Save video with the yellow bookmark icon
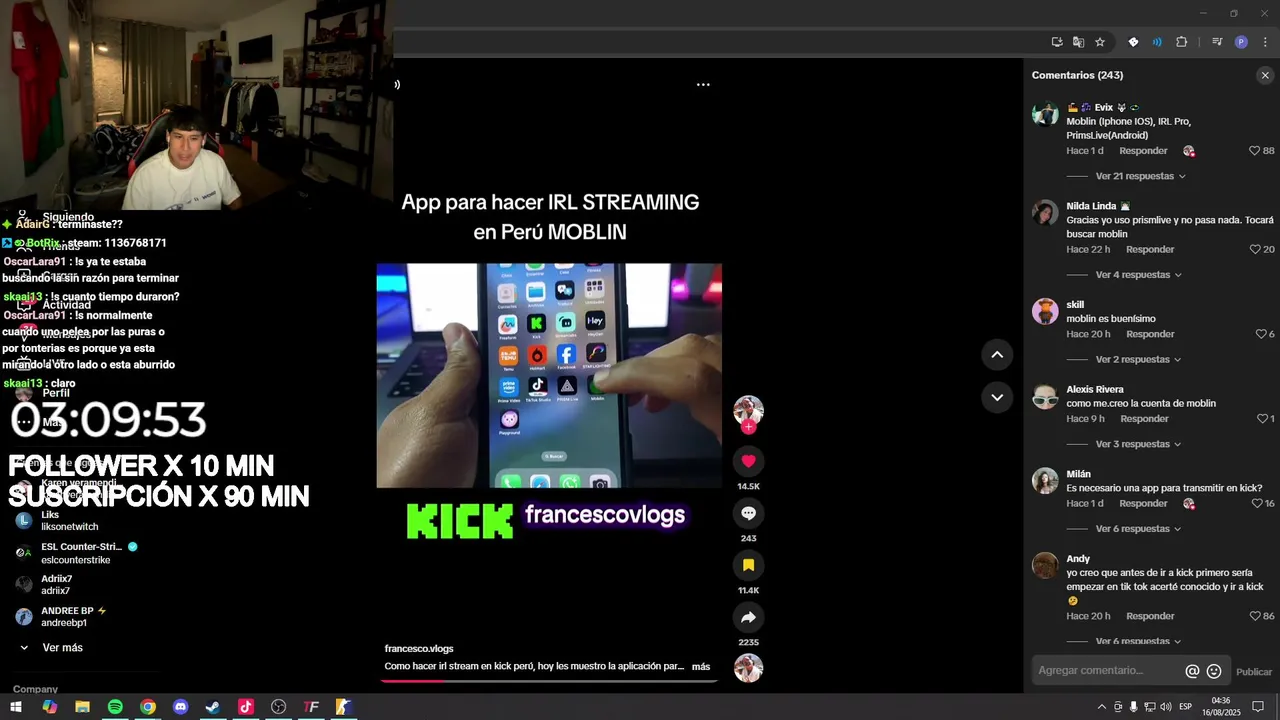Viewport: 1280px width, 720px height. coord(748,565)
